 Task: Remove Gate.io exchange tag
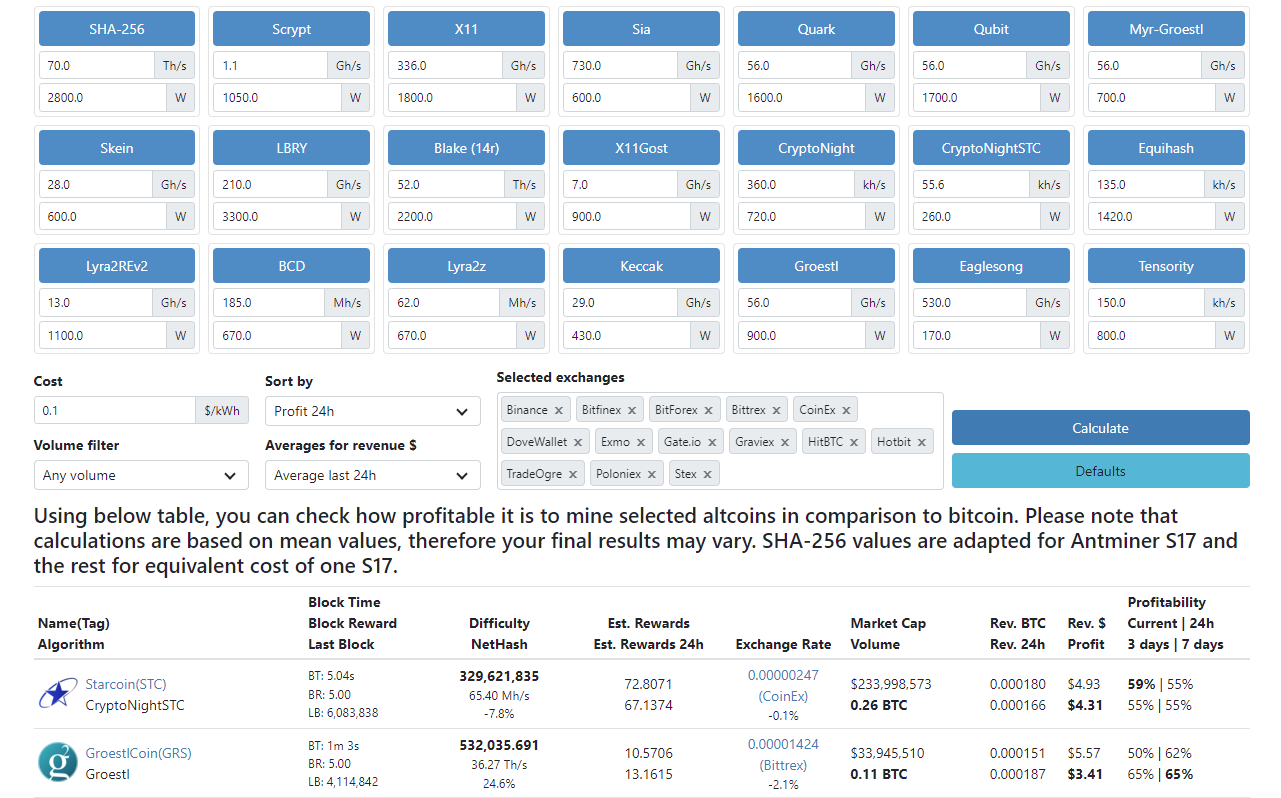[x=712, y=442]
